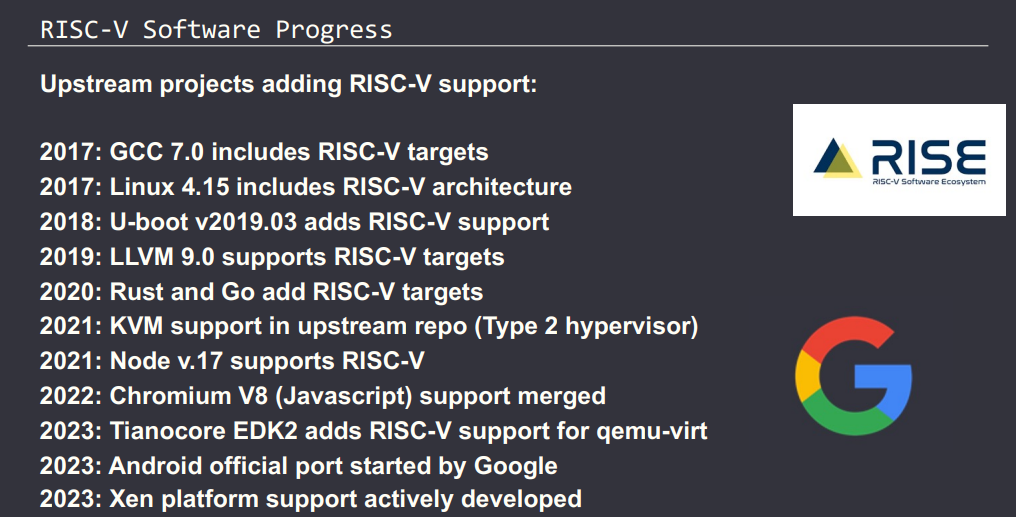
Task: Click the Tianocore EDK2 qemu-virt entry
Action: tap(373, 431)
